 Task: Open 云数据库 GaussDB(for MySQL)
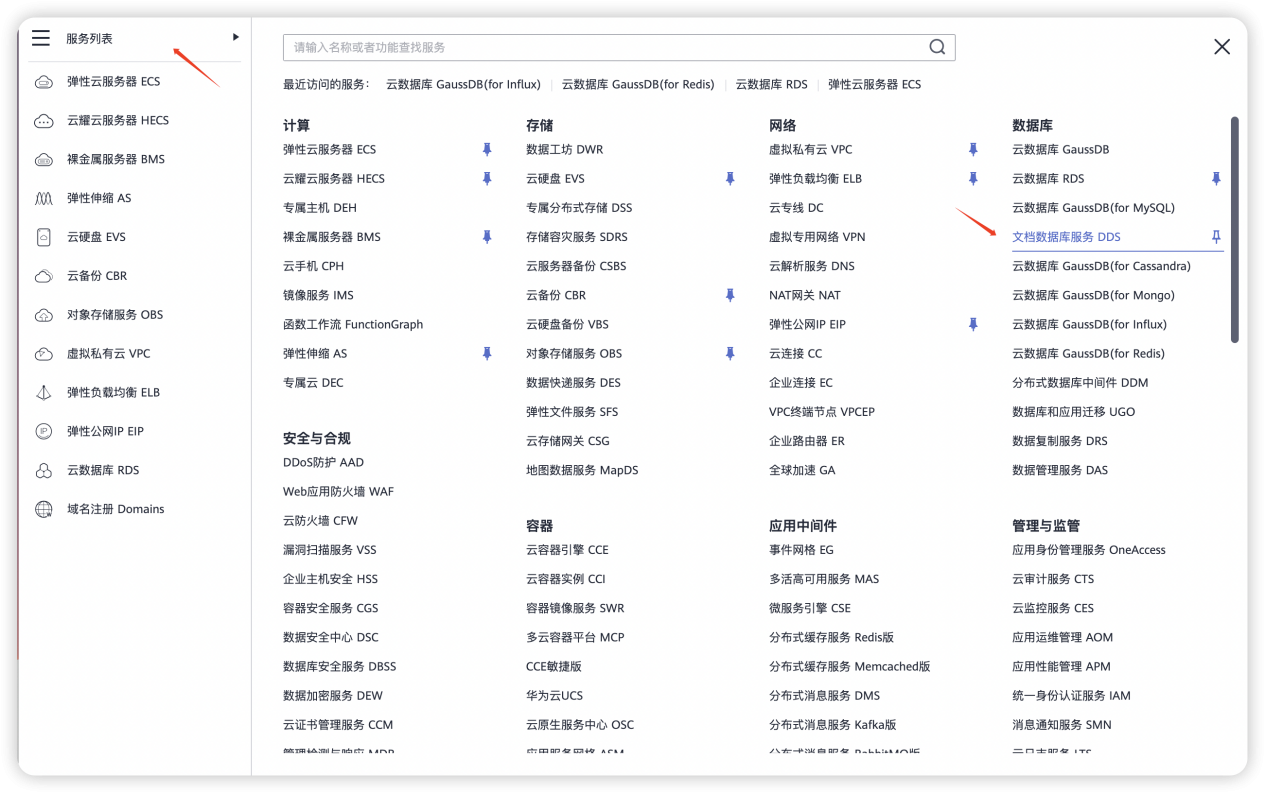pos(1093,208)
